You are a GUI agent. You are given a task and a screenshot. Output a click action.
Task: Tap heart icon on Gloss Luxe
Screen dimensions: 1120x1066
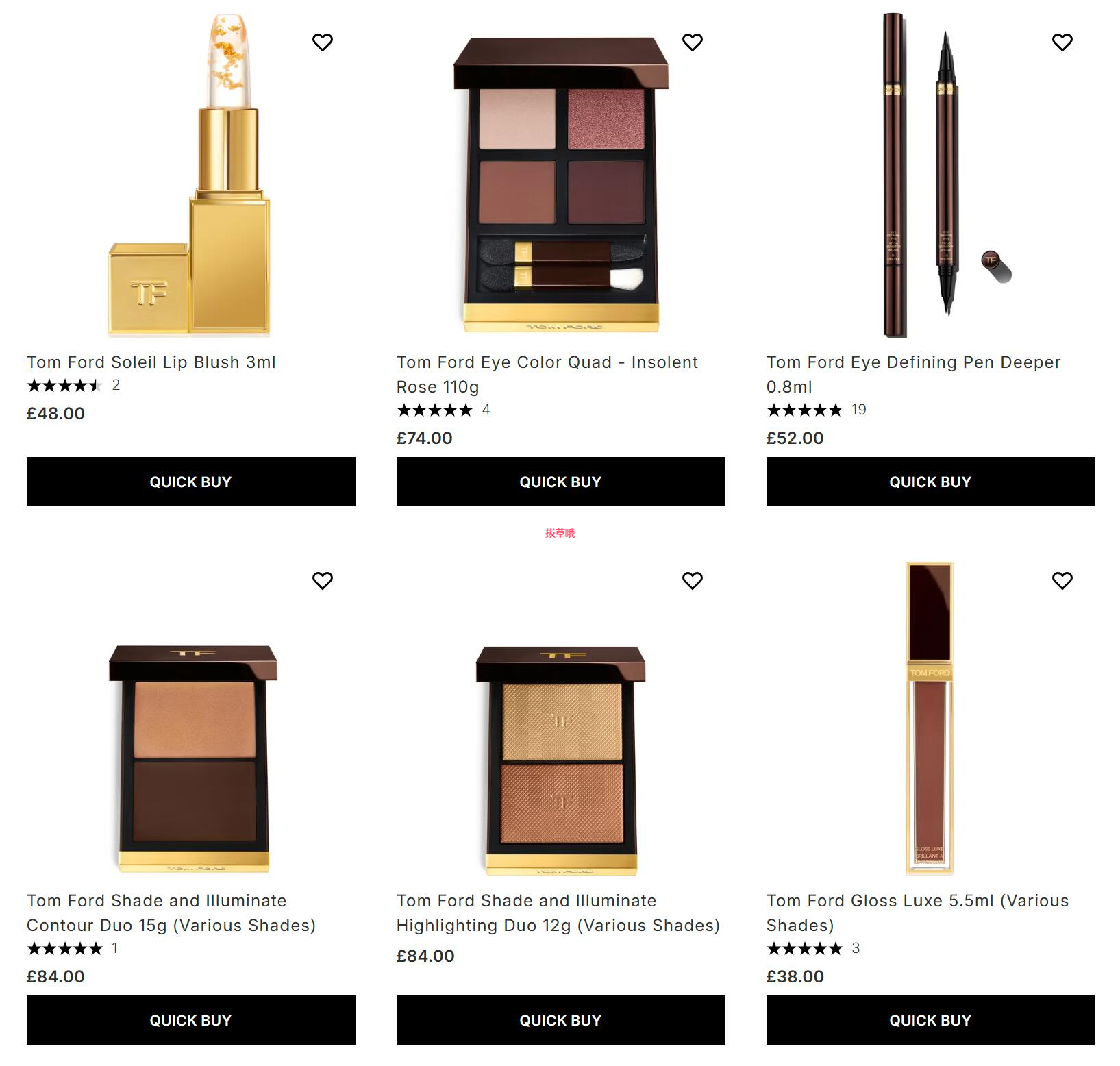[1062, 581]
